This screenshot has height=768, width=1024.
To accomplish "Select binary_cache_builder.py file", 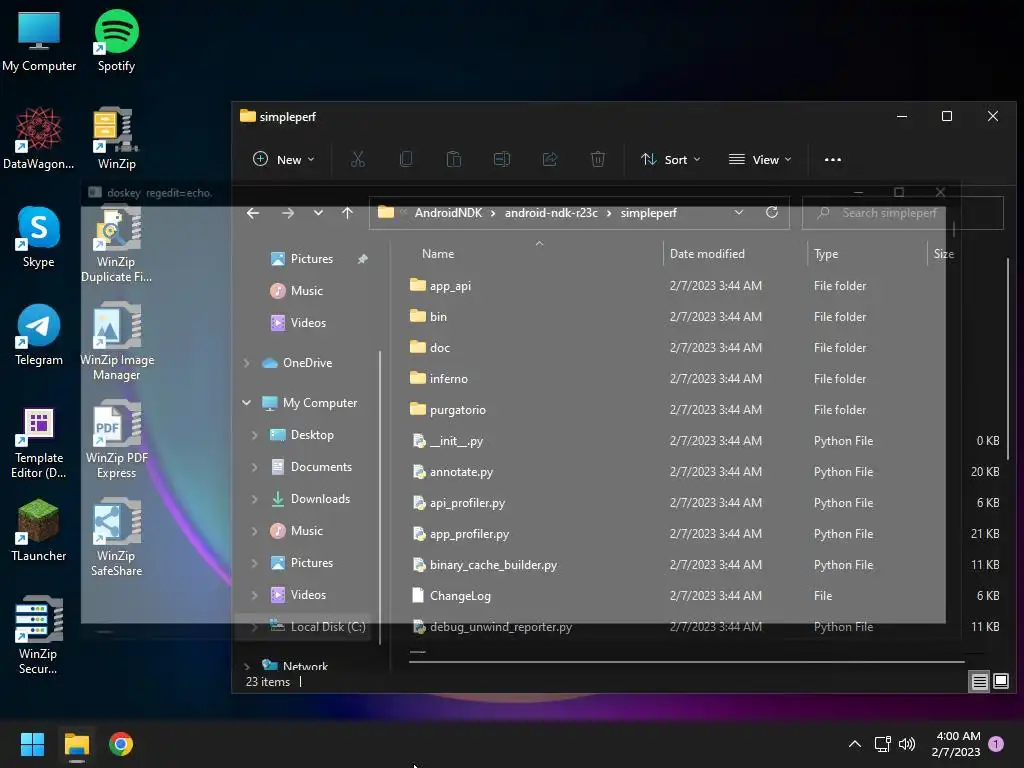I will point(493,565).
